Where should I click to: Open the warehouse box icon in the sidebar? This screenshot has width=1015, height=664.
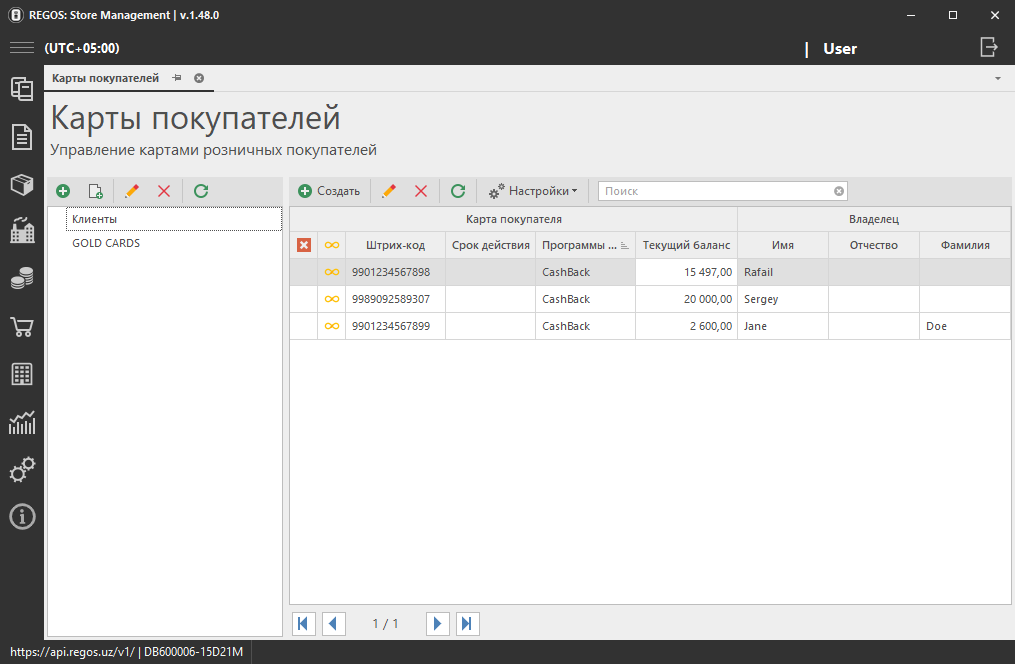(x=21, y=184)
